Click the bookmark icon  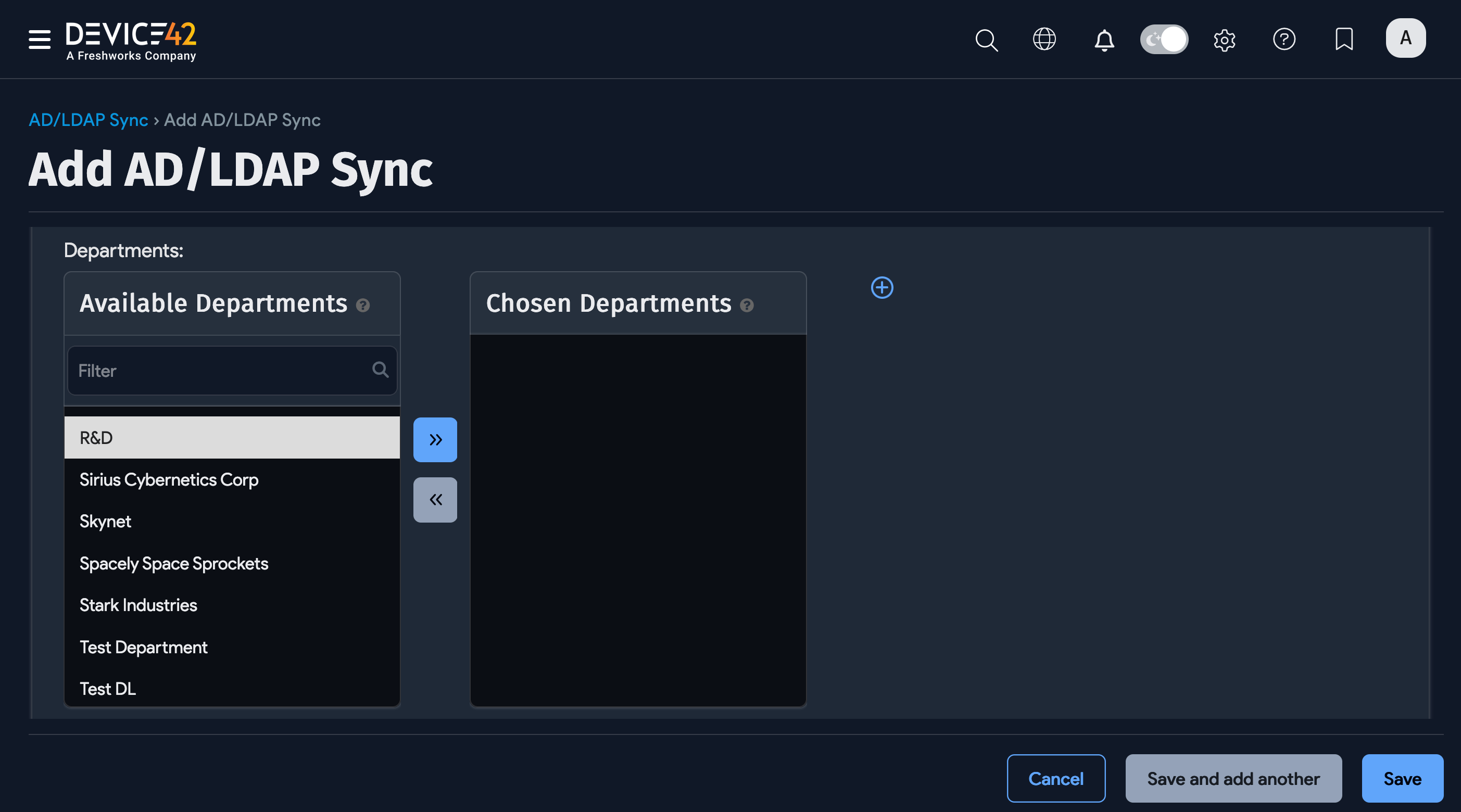pos(1344,39)
